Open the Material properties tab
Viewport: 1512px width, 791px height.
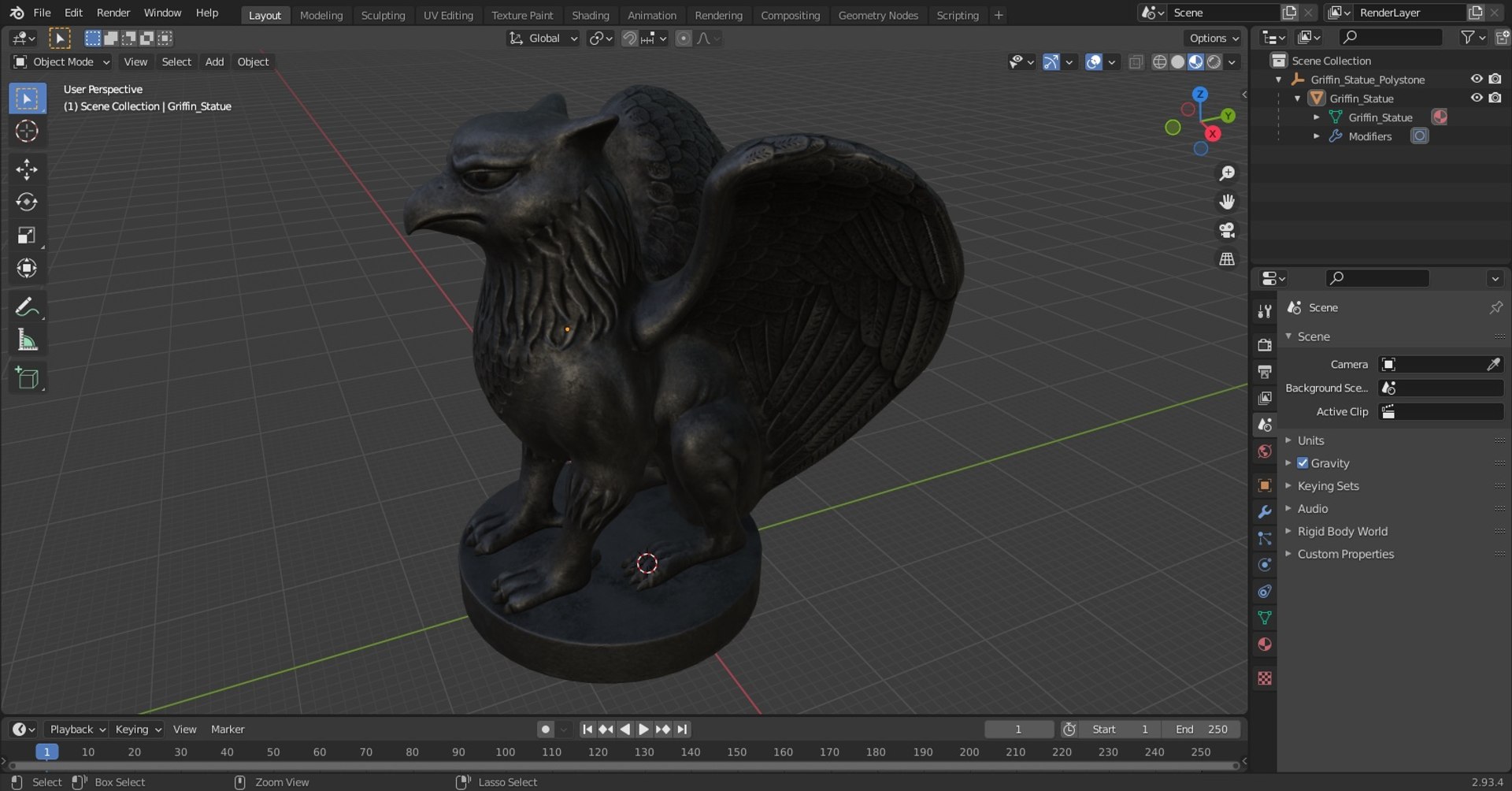(1265, 644)
